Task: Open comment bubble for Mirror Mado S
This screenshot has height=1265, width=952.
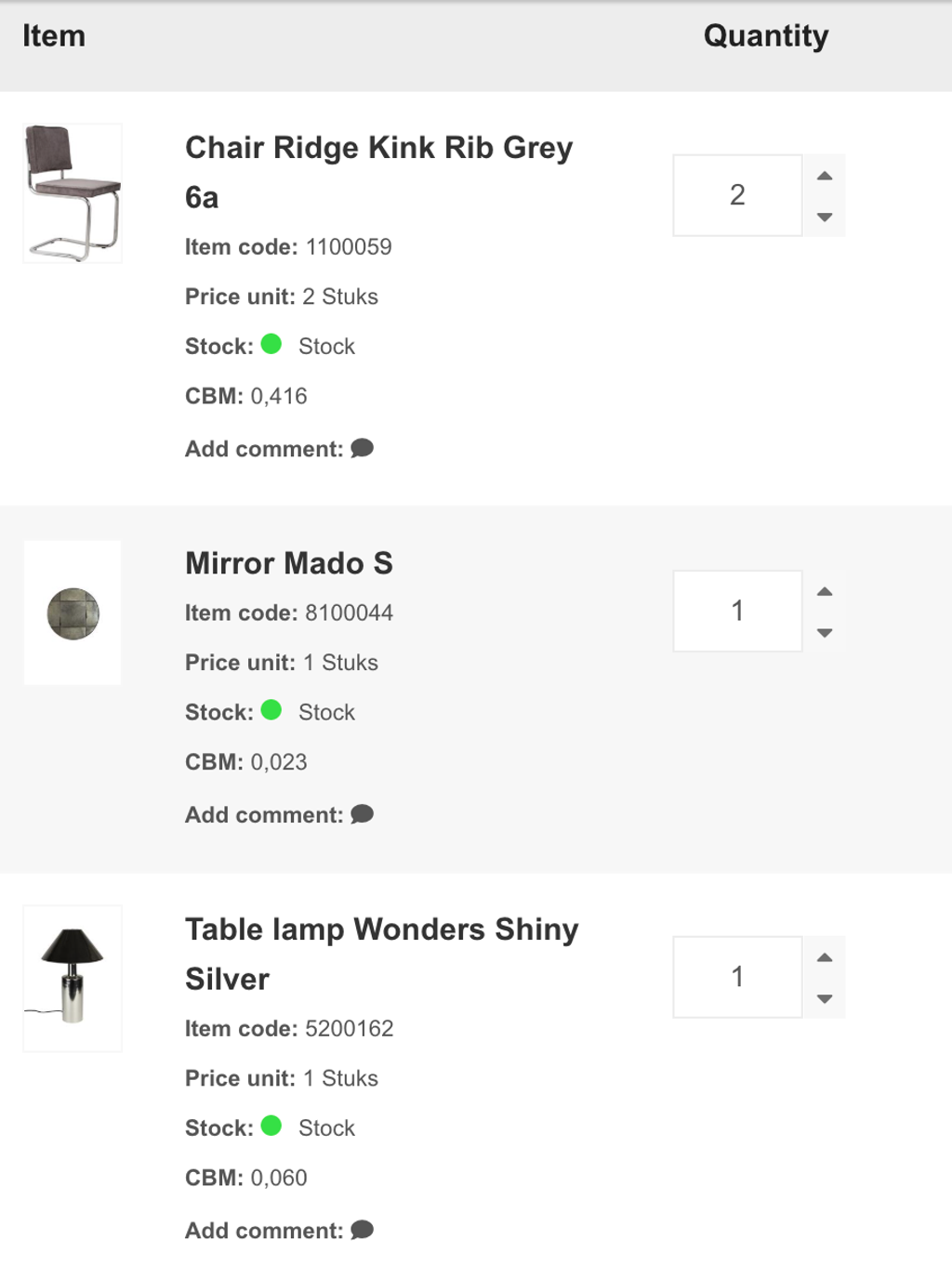Action: [x=362, y=814]
